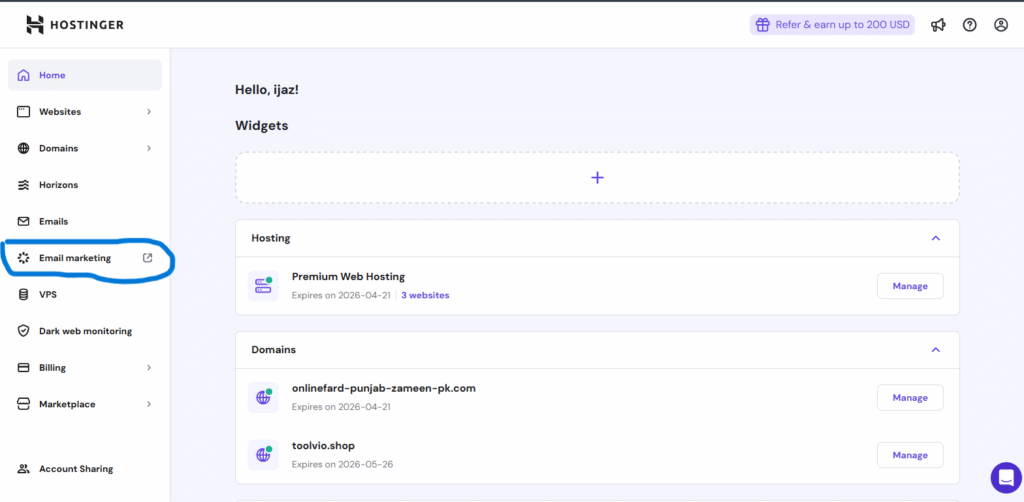Viewport: 1024px width, 502px height.
Task: Collapse the Domains section chevron
Action: click(x=936, y=350)
